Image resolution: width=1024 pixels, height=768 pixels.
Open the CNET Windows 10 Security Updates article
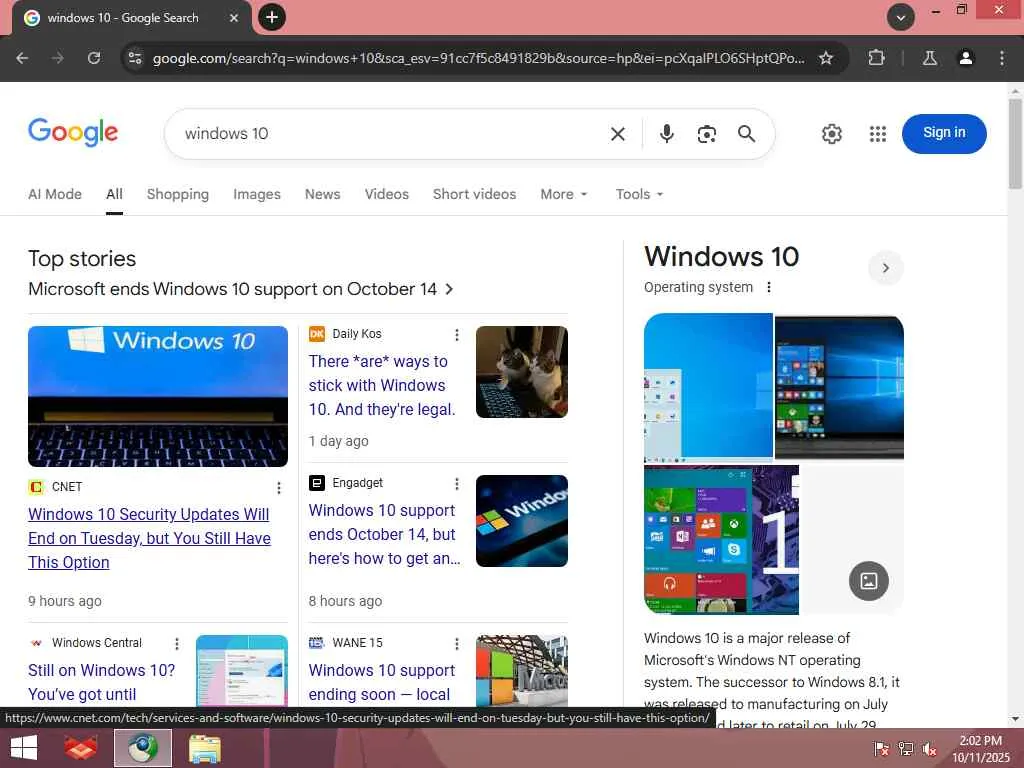149,538
